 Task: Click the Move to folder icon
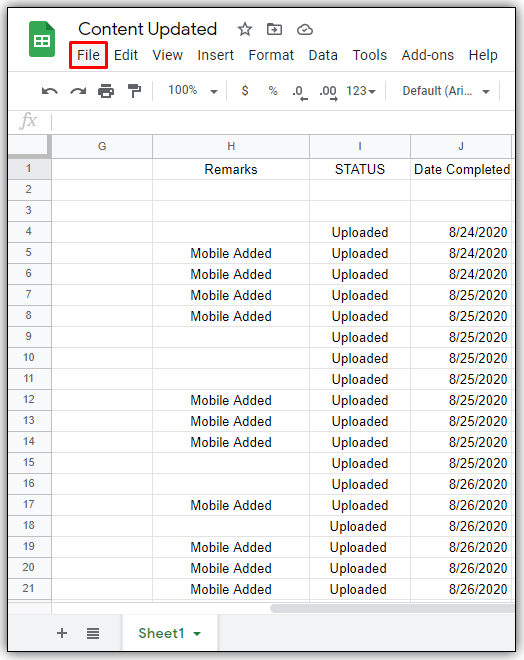(x=274, y=29)
